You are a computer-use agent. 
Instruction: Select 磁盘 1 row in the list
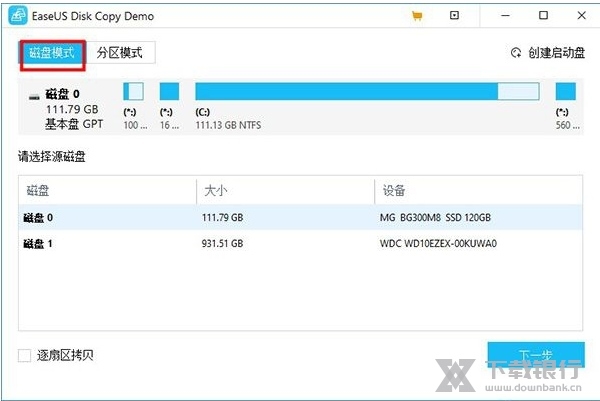click(300, 243)
